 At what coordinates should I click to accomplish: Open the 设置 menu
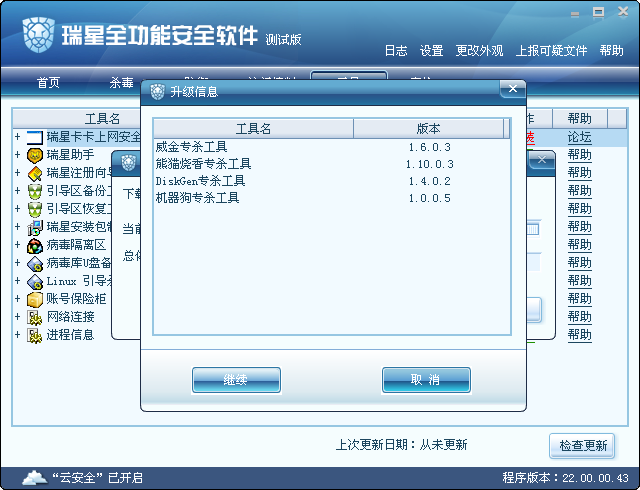click(431, 51)
